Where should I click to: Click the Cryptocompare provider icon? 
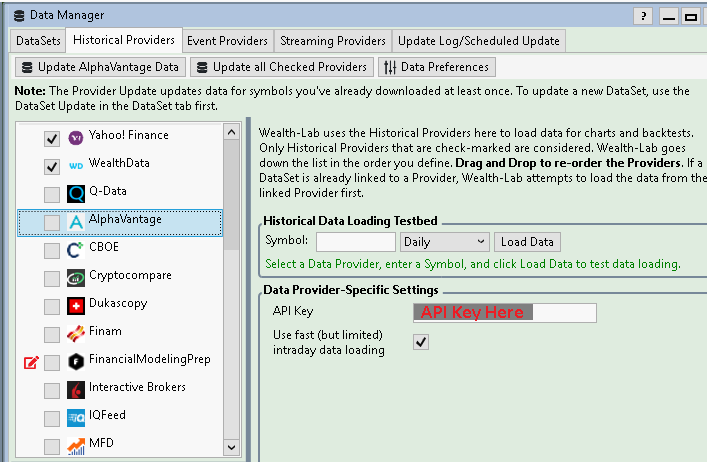76,278
